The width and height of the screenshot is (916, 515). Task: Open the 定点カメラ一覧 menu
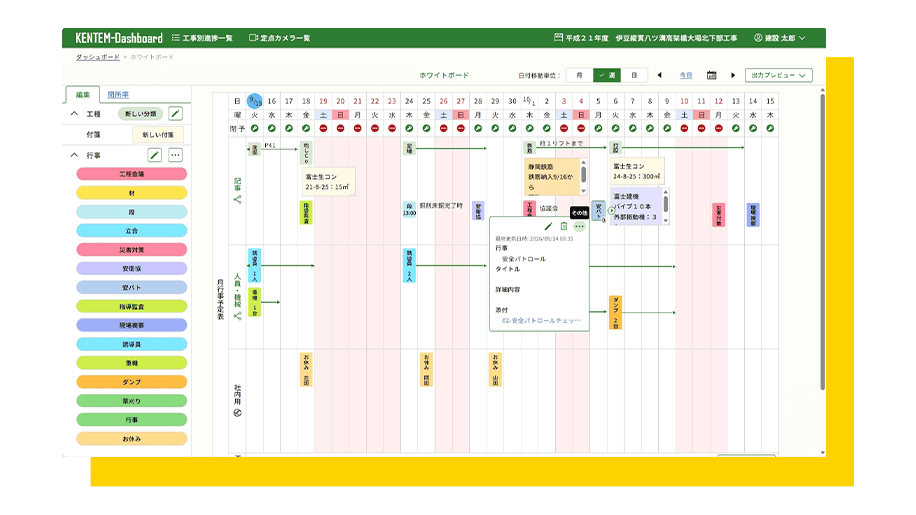pos(279,38)
